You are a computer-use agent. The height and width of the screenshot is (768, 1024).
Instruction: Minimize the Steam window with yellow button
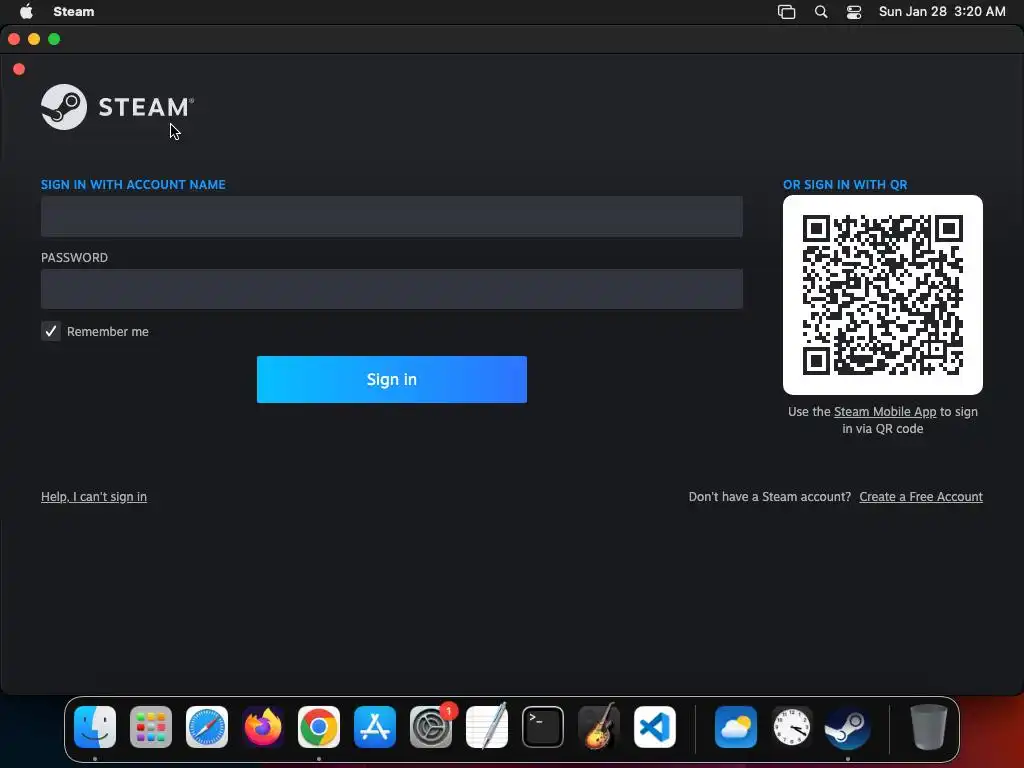(x=34, y=39)
